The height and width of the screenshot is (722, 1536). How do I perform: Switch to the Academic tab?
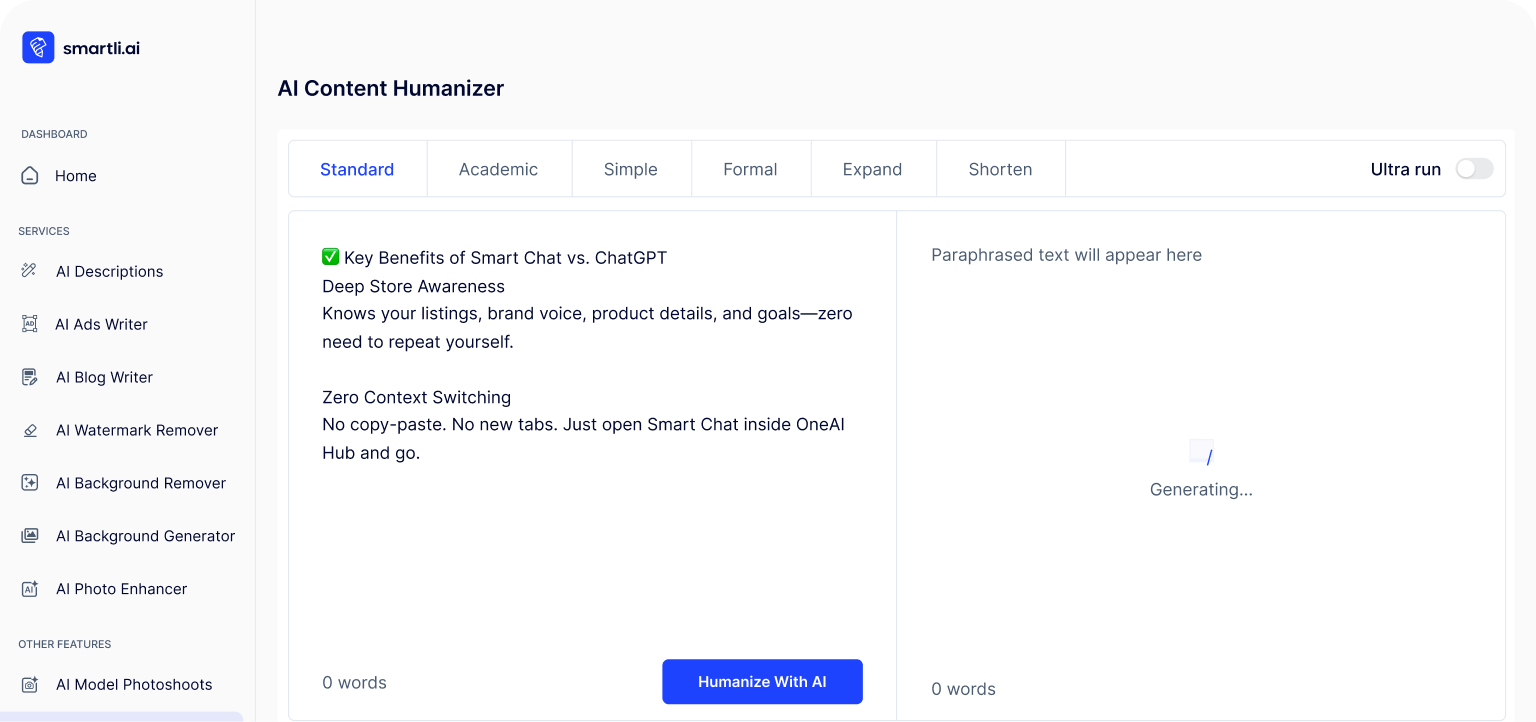click(x=498, y=169)
